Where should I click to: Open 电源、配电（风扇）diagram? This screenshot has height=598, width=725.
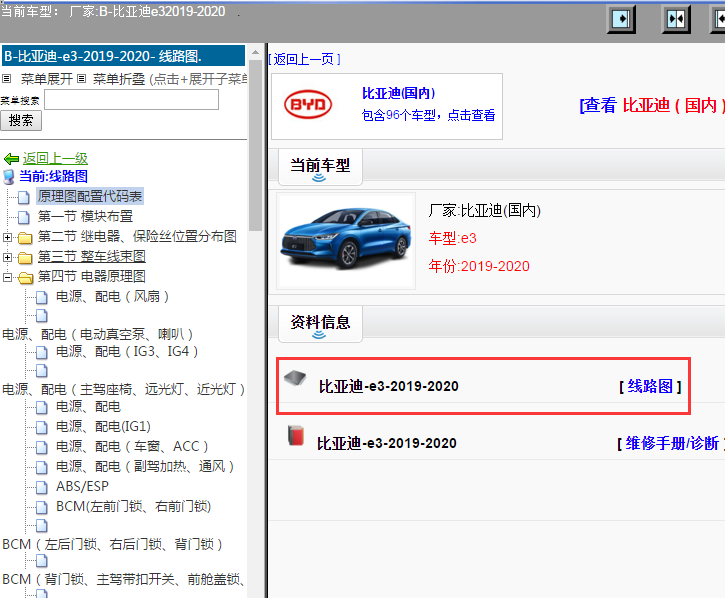112,296
